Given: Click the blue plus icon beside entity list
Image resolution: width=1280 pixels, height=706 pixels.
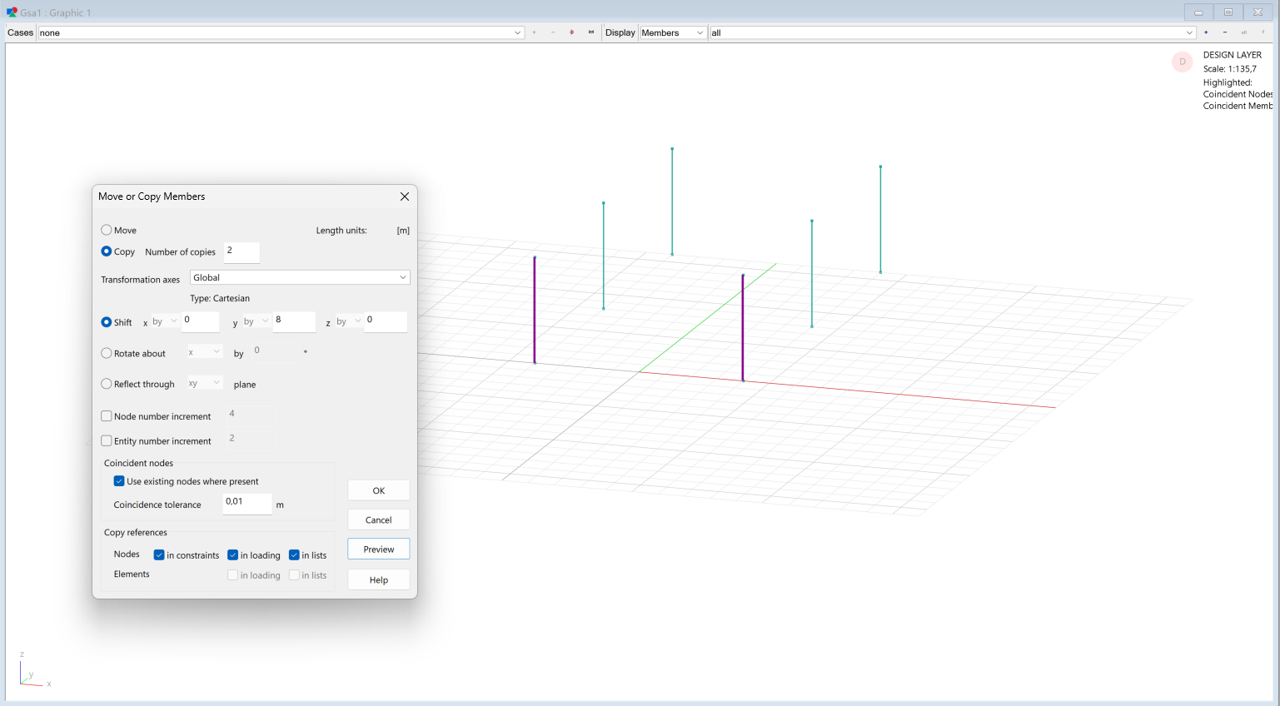Looking at the screenshot, I should 1206,33.
